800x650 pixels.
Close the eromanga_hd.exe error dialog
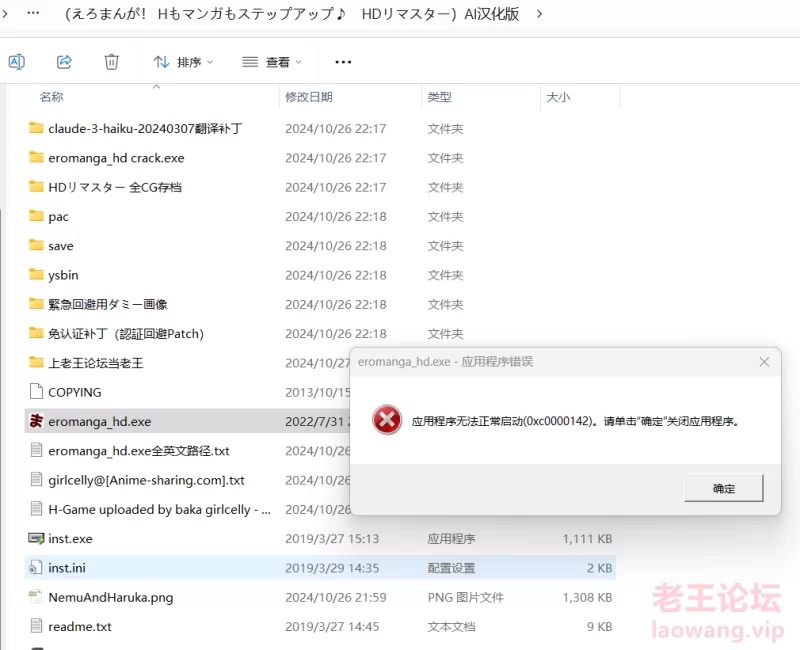pos(764,362)
